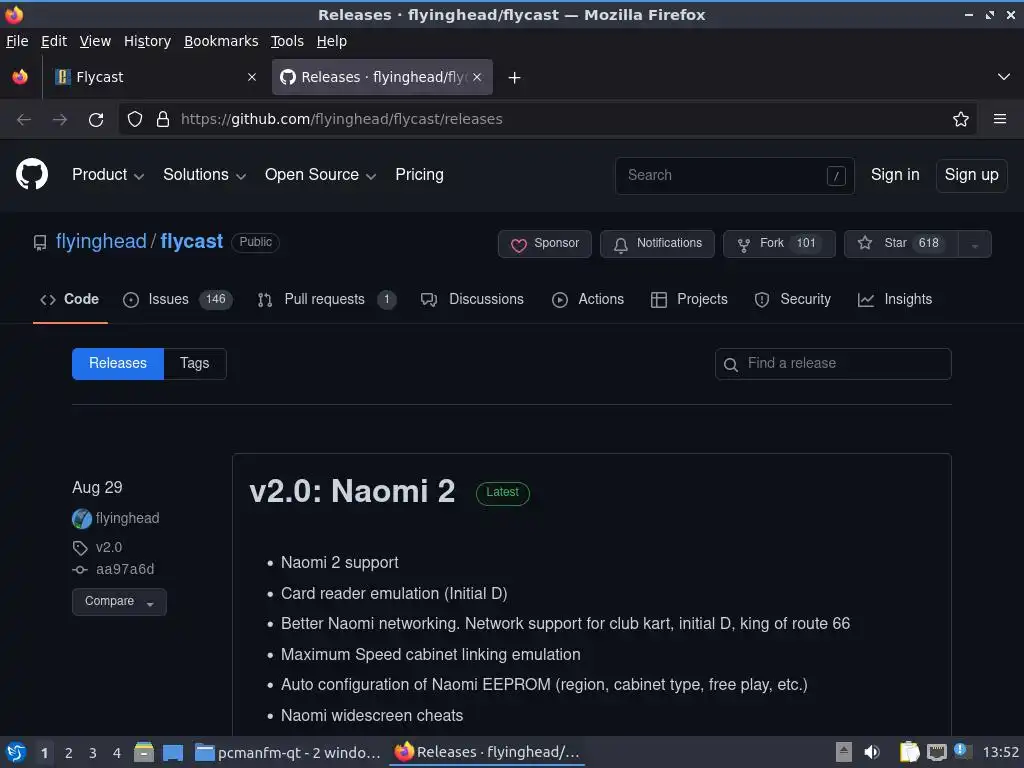Go back with the back arrow
The height and width of the screenshot is (768, 1024).
24,120
